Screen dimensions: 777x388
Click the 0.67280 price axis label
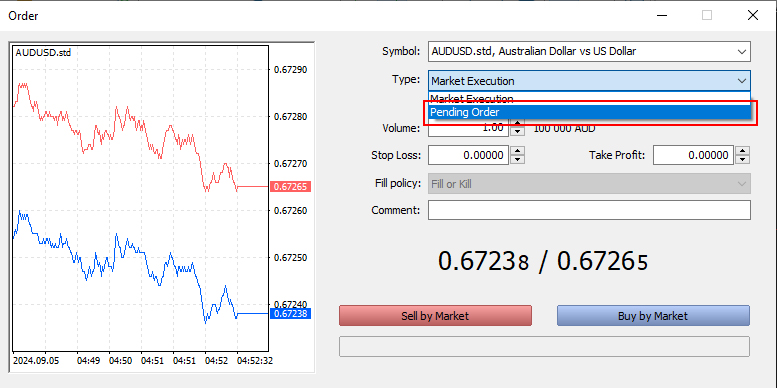click(x=290, y=117)
